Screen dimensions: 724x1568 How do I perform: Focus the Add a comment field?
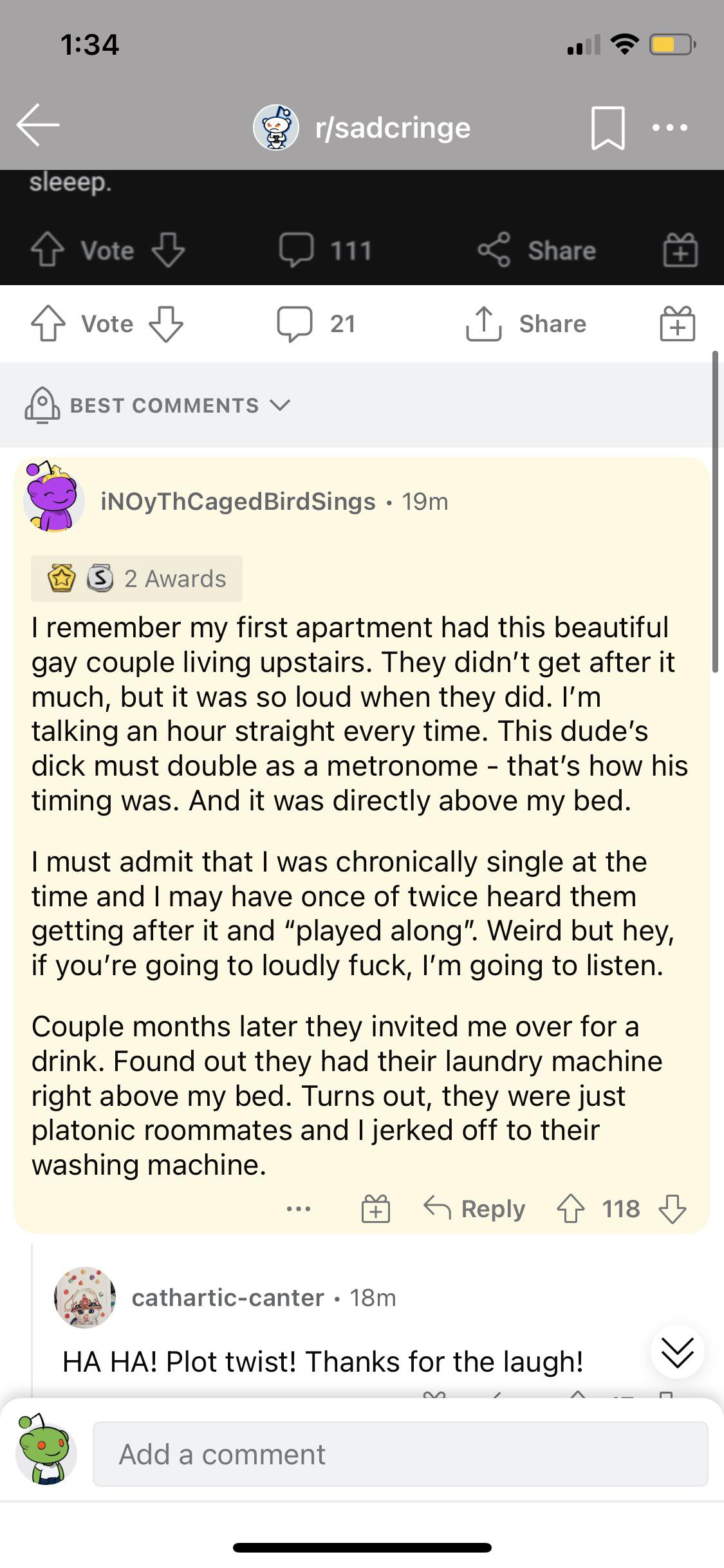400,1454
